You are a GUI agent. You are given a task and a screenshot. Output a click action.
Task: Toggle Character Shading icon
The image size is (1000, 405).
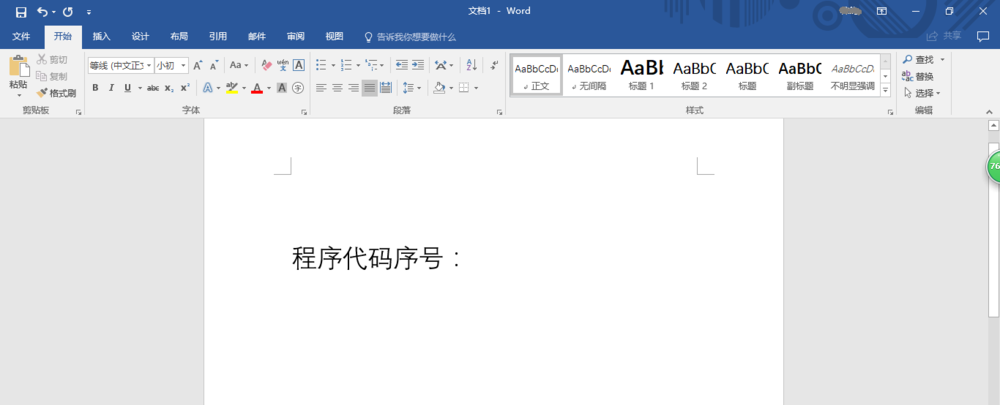tap(282, 88)
